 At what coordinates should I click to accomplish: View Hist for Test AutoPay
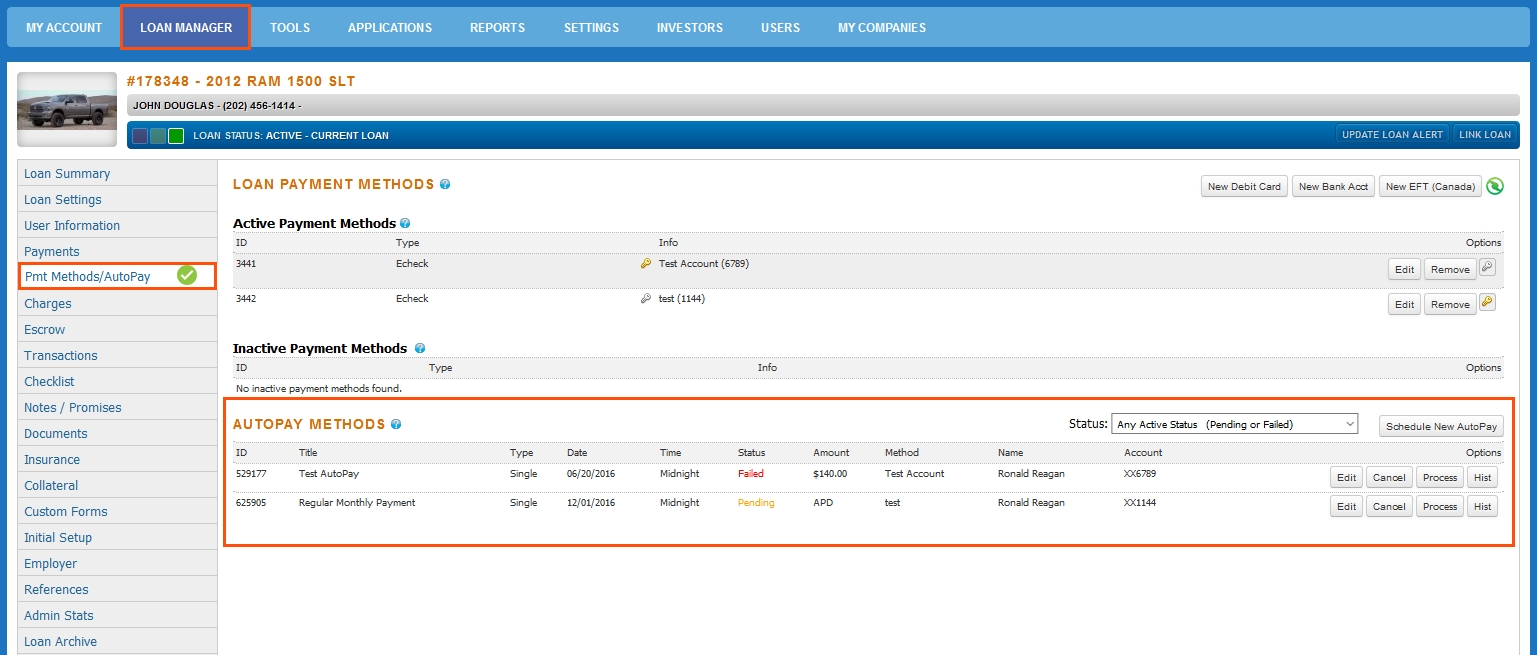[x=1483, y=477]
